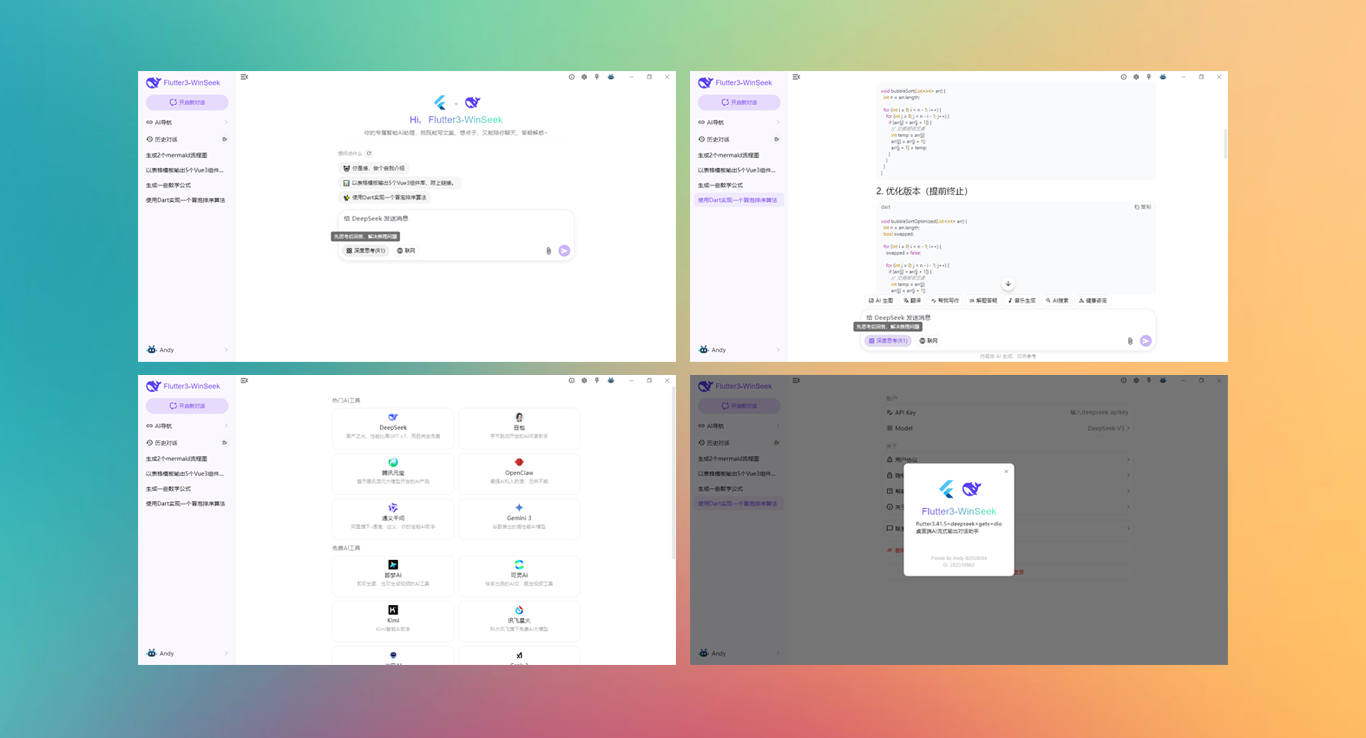Click attachment paperclip in top-left welcome window
The height and width of the screenshot is (738, 1366).
point(548,251)
